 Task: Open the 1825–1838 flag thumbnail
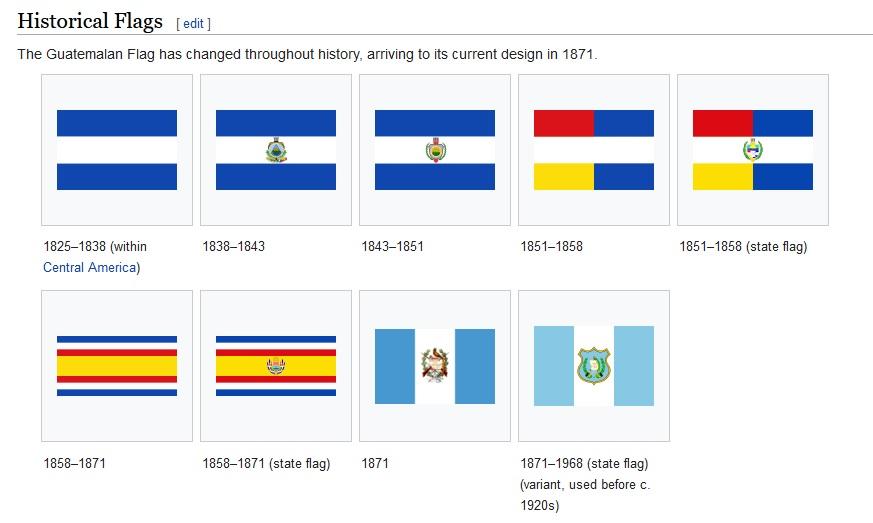click(x=117, y=150)
